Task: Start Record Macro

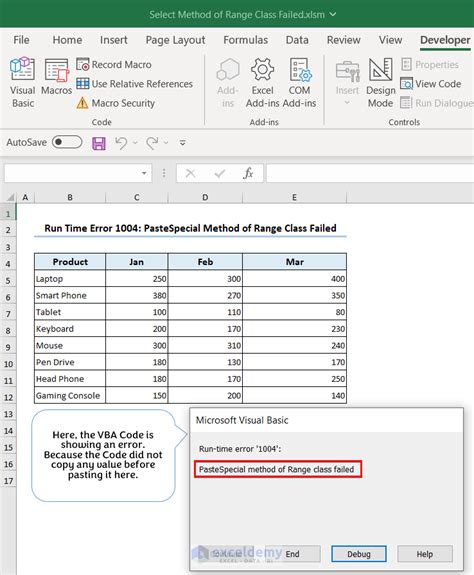Action: click(x=114, y=65)
